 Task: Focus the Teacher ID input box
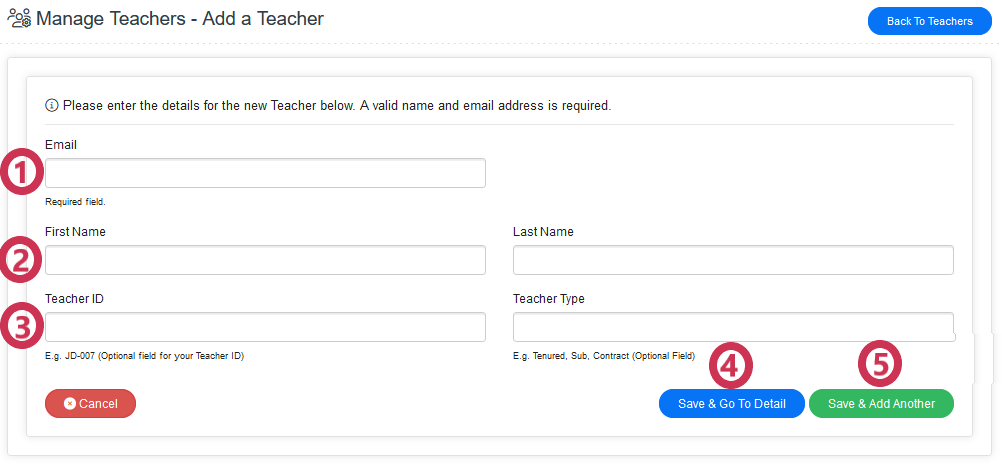pyautogui.click(x=265, y=327)
